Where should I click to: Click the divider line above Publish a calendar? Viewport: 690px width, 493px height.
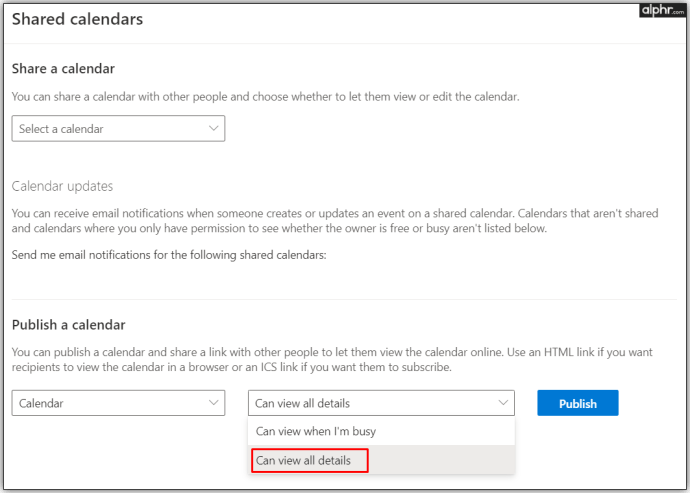(344, 299)
